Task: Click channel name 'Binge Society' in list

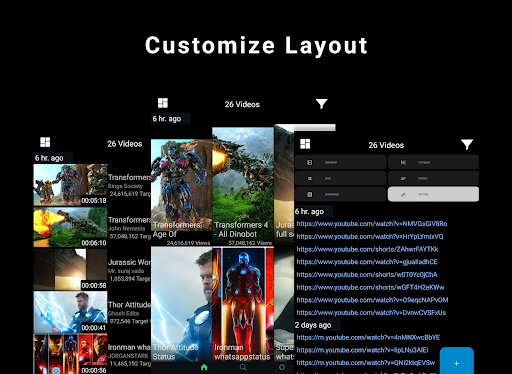Action: tap(125, 186)
